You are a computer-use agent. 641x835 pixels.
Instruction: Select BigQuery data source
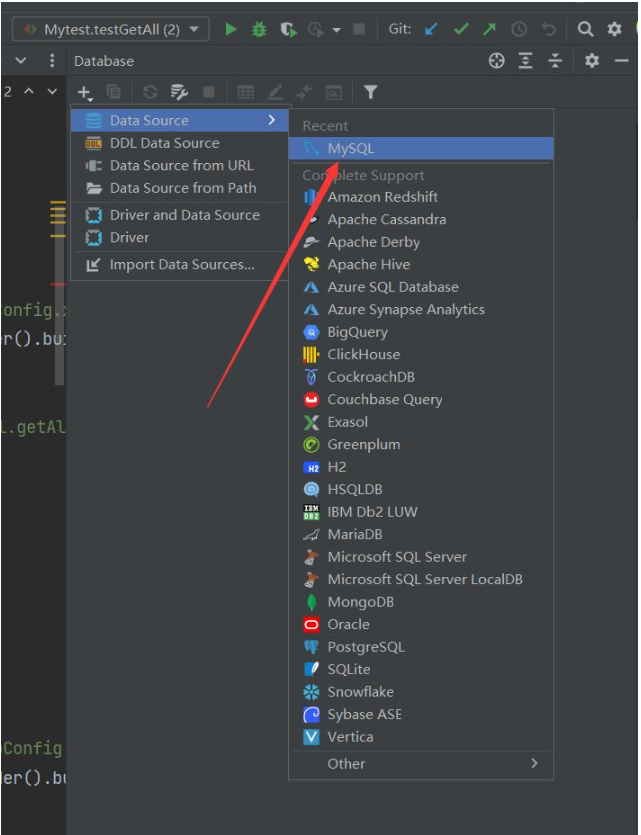pos(421,332)
